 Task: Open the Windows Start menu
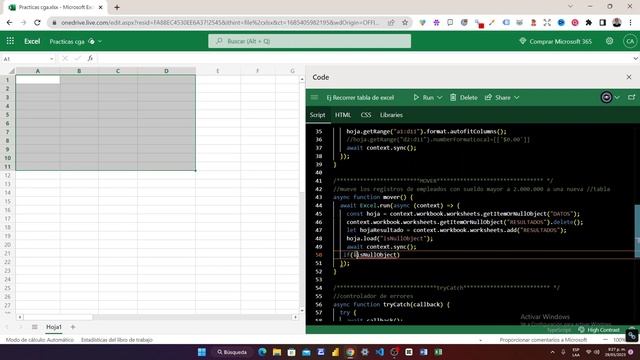(202, 352)
